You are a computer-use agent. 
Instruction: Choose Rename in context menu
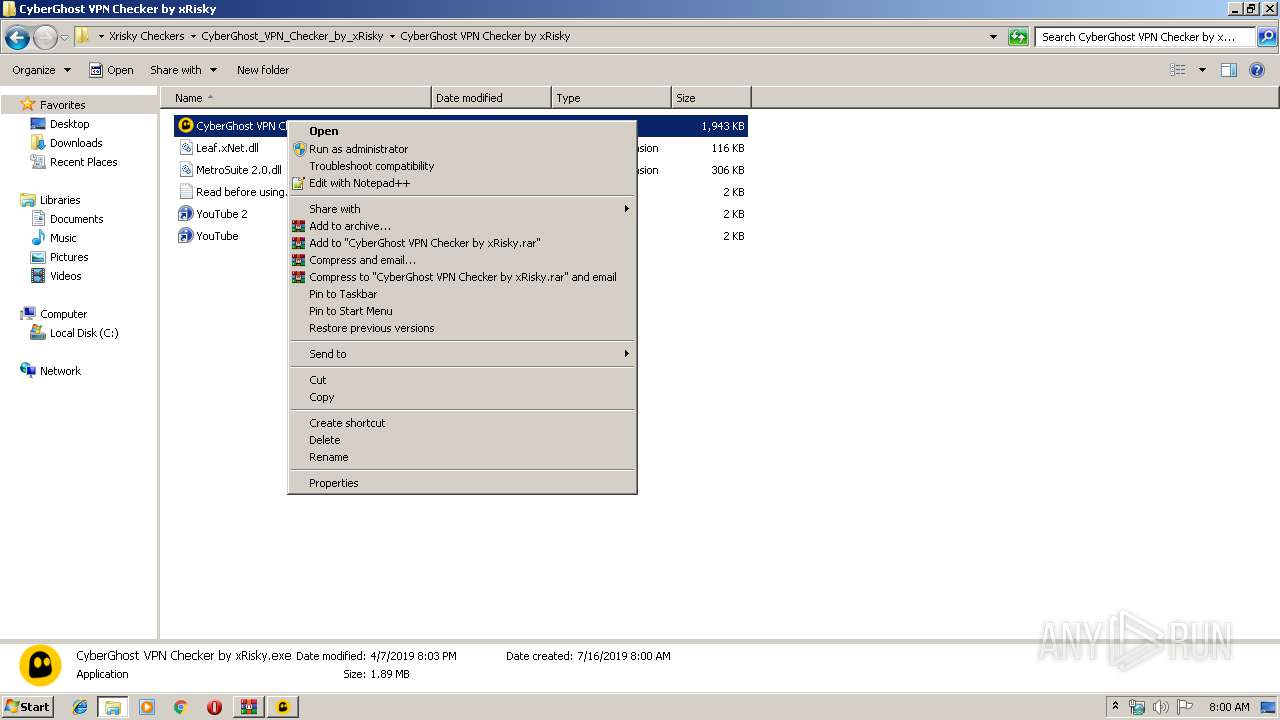tap(462, 457)
